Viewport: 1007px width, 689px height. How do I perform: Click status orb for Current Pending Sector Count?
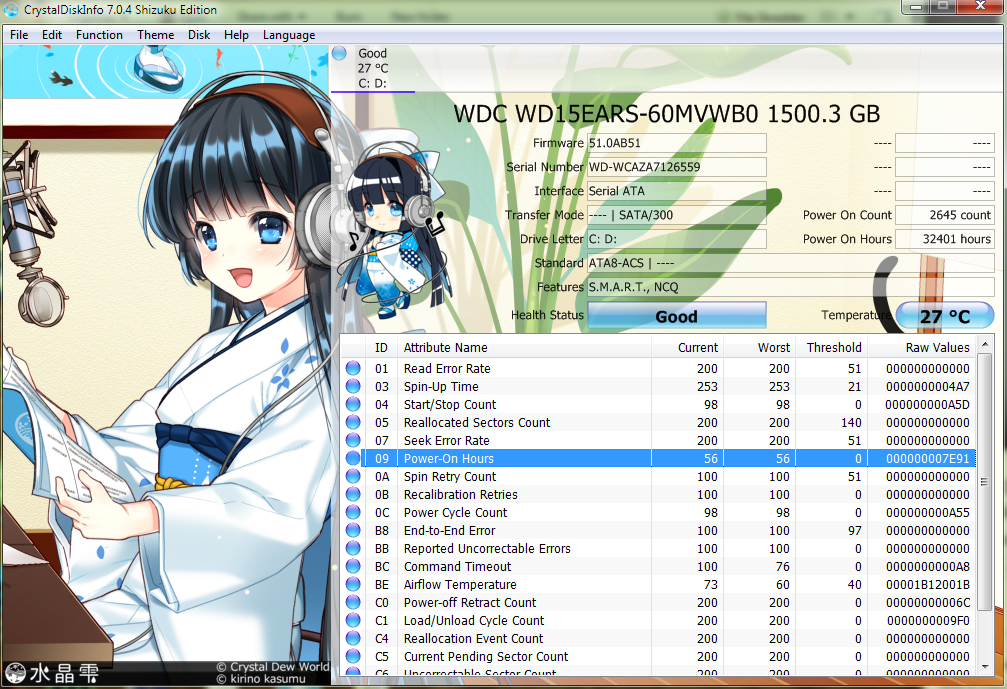coord(353,656)
